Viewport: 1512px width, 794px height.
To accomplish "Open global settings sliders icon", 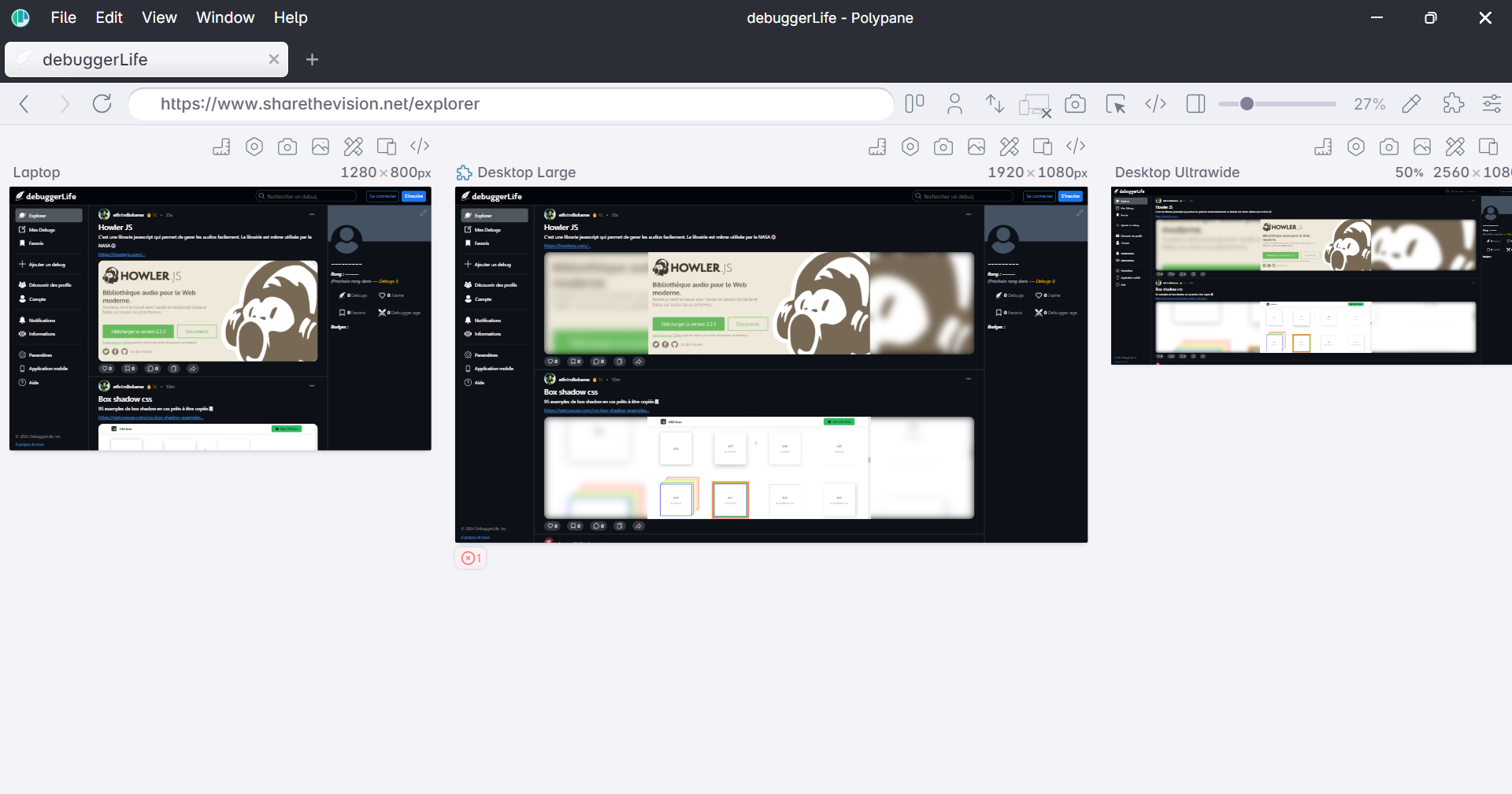I will pos(1492,104).
